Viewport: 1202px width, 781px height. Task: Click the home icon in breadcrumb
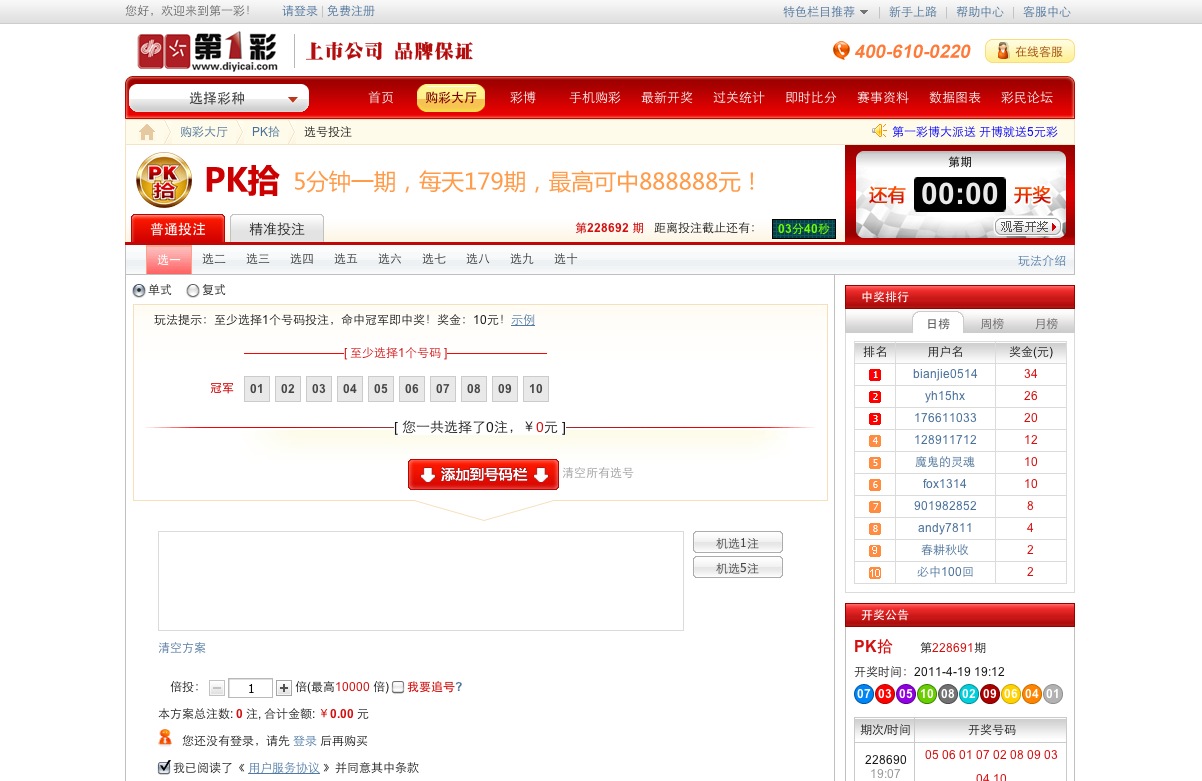147,132
